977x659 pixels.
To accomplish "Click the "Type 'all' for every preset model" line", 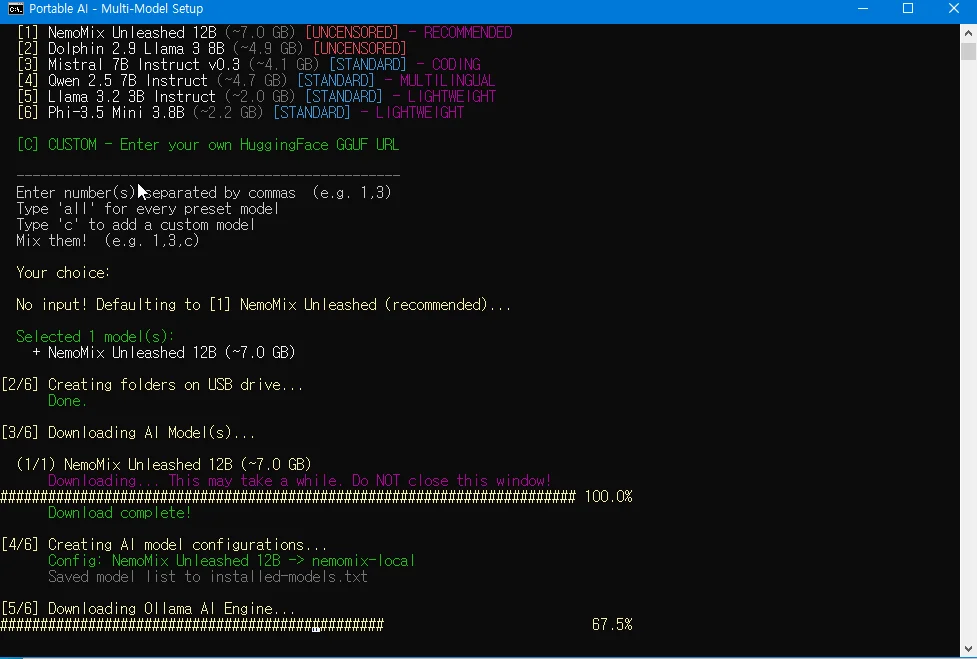I will pyautogui.click(x=147, y=209).
